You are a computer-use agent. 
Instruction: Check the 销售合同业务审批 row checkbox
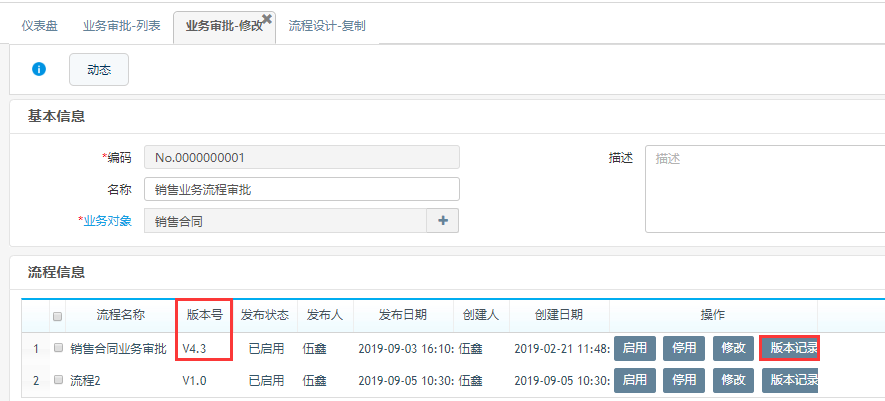click(x=58, y=348)
